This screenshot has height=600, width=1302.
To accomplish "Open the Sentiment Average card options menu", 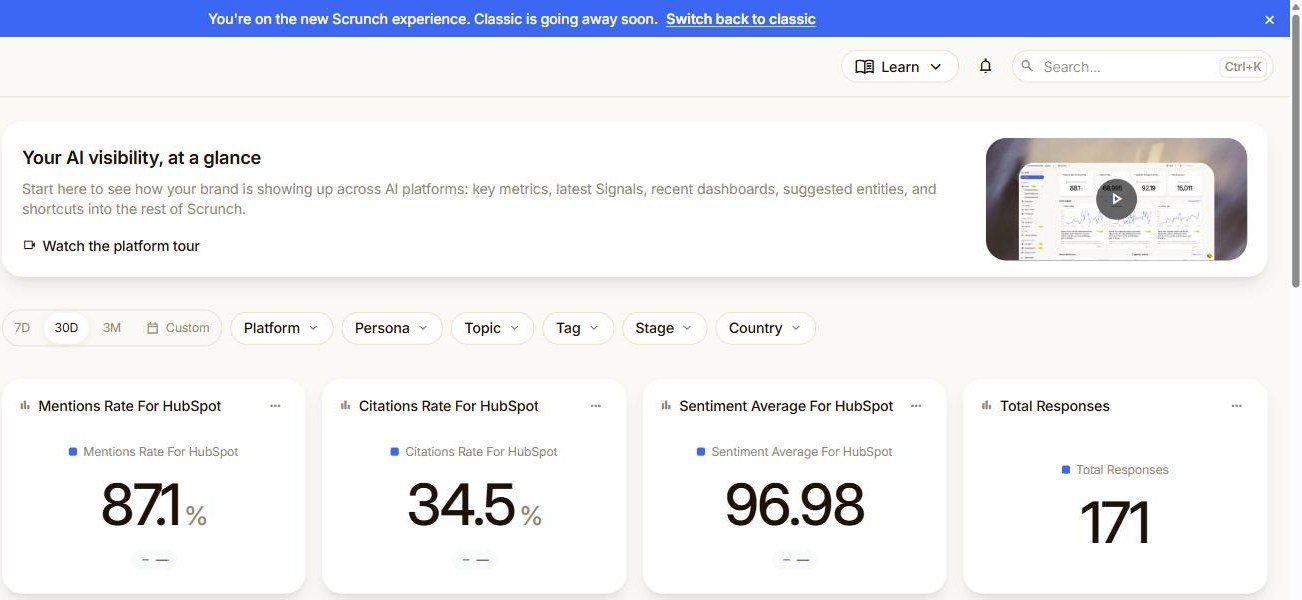I will pyautogui.click(x=916, y=406).
